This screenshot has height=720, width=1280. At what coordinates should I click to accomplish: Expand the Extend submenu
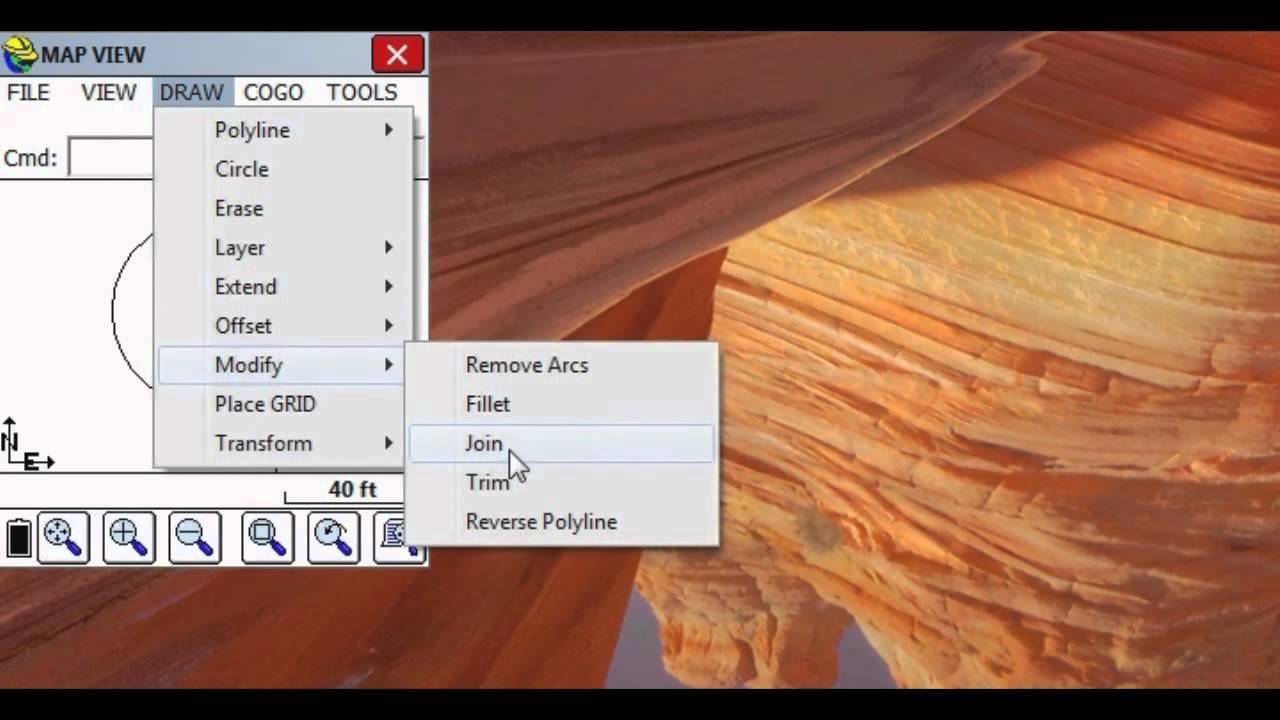[x=283, y=286]
